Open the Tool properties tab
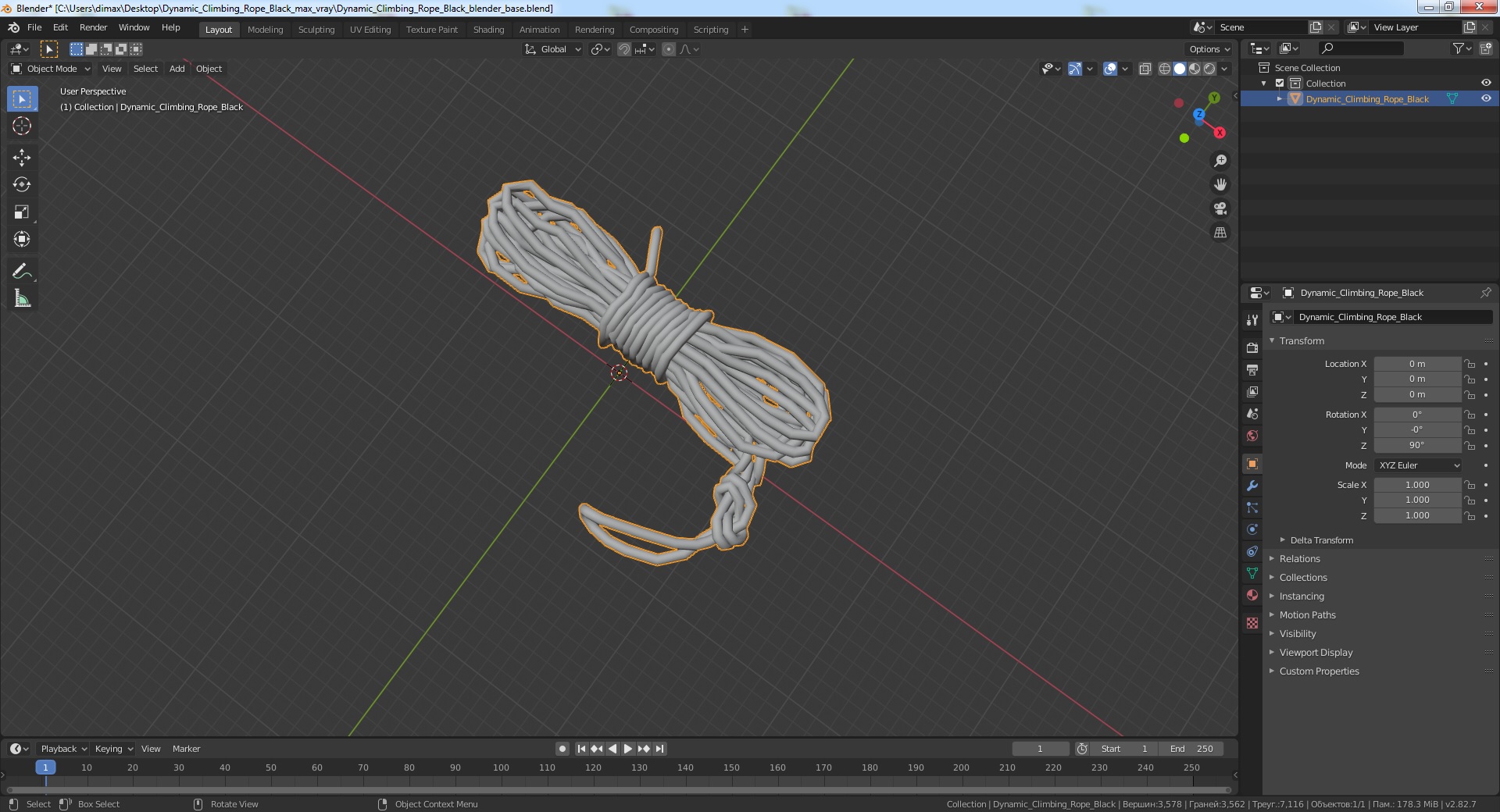1500x812 pixels. [x=1252, y=320]
